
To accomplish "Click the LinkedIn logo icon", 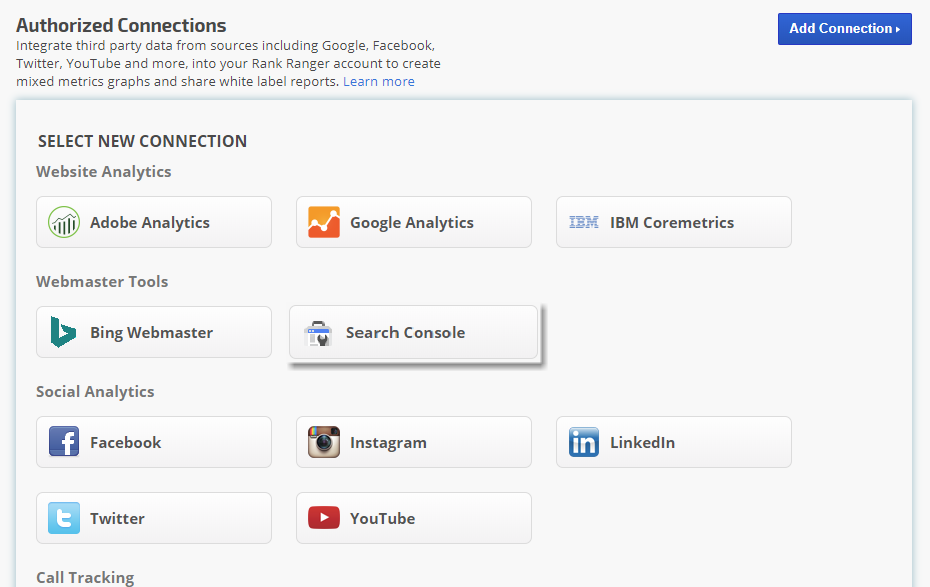I will point(584,442).
